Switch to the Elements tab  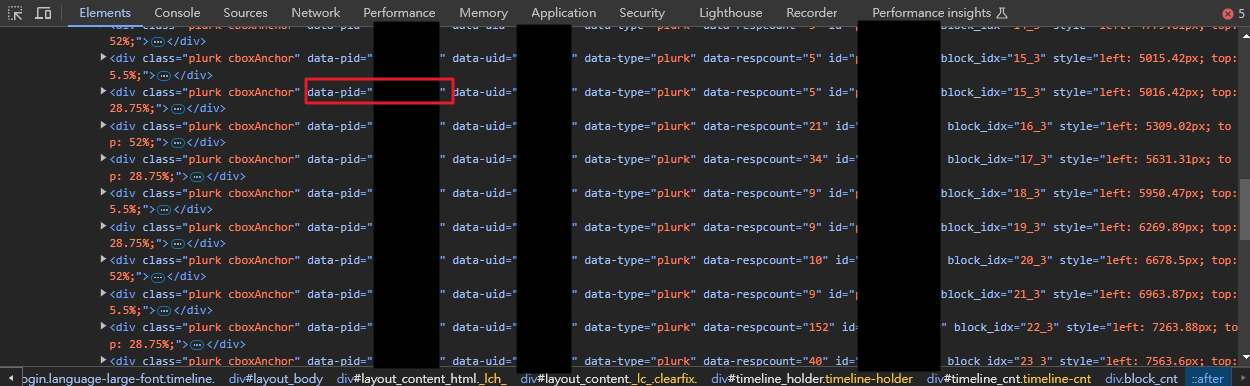[105, 13]
